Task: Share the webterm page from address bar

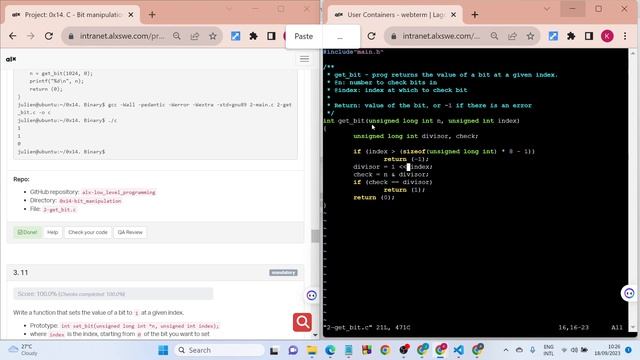Action: tap(512, 36)
